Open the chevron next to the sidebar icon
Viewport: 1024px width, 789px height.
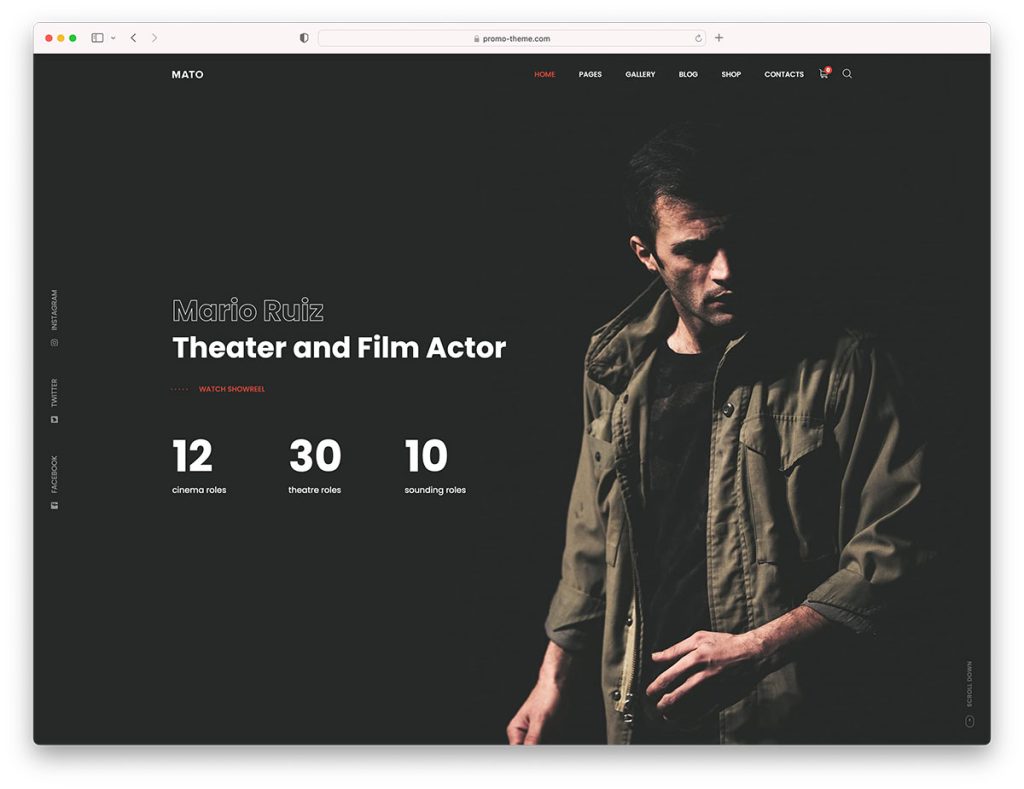coord(110,37)
